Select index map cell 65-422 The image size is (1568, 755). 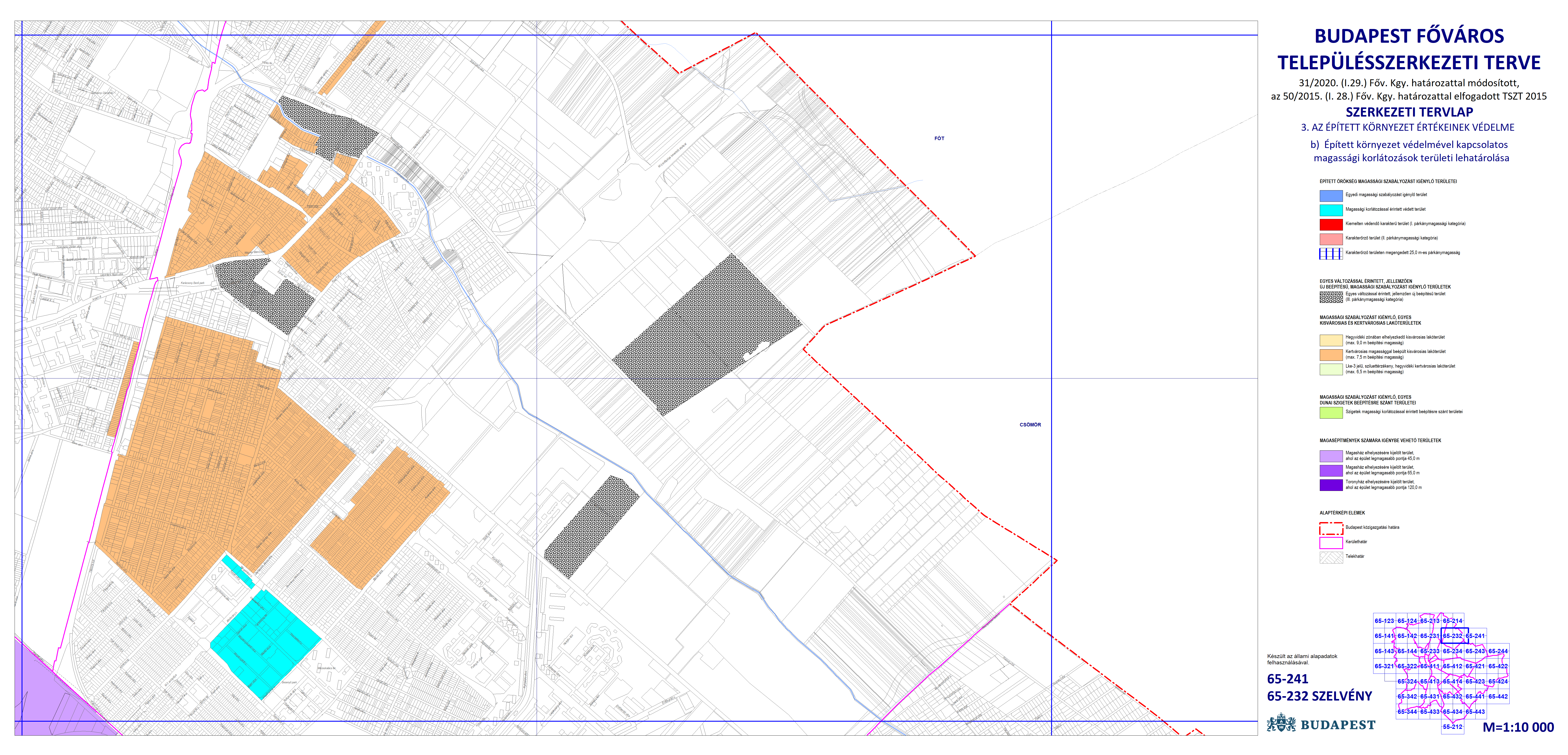pyautogui.click(x=1498, y=666)
